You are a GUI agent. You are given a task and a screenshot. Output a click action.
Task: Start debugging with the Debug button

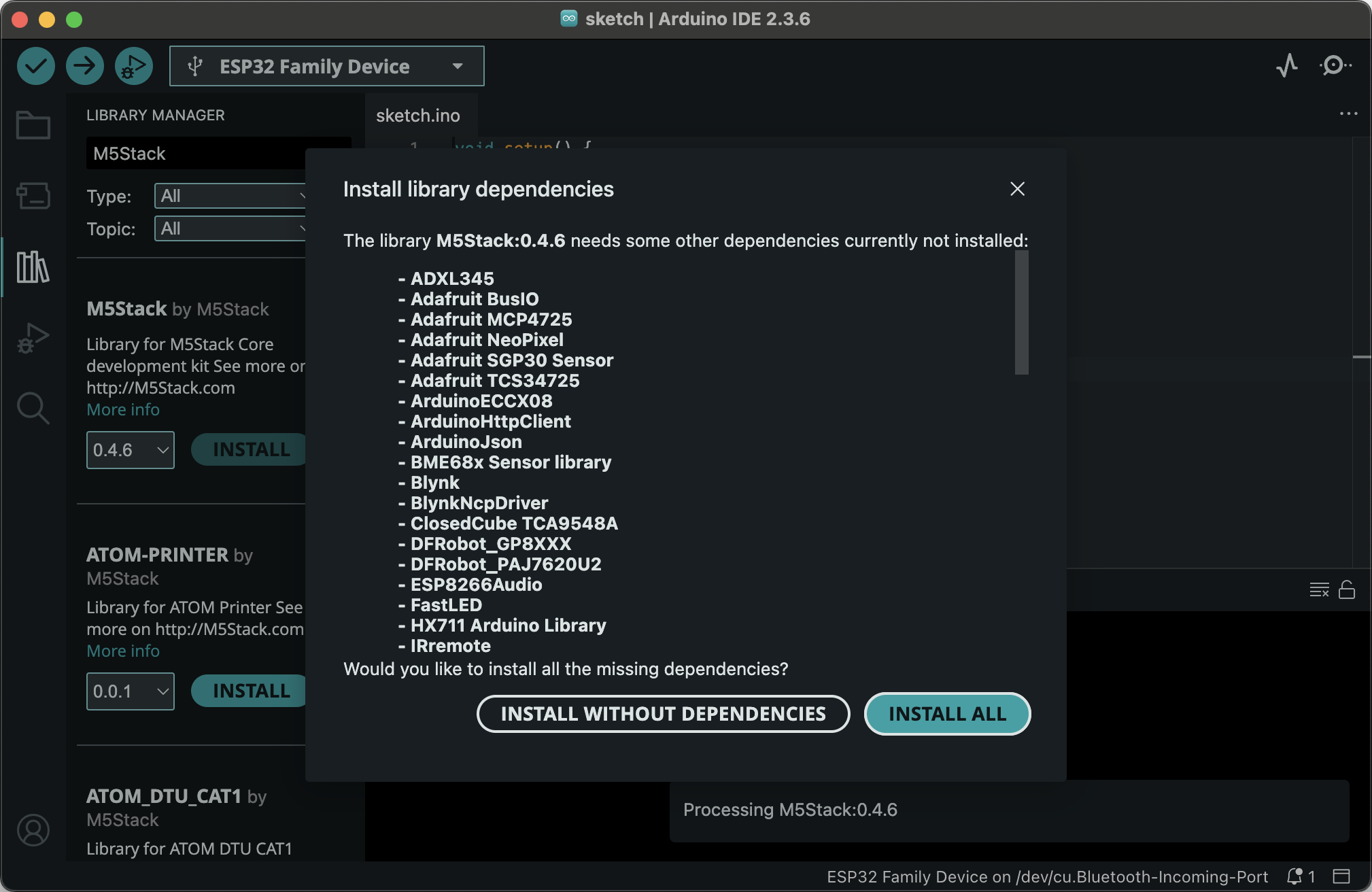pos(133,66)
